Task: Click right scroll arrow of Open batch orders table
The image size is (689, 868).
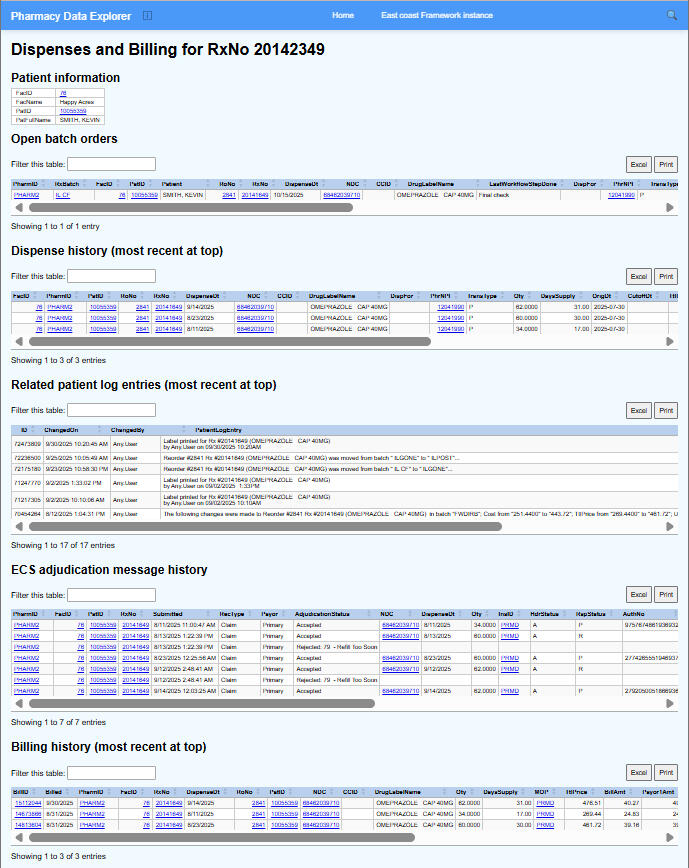Action: pyautogui.click(x=671, y=207)
